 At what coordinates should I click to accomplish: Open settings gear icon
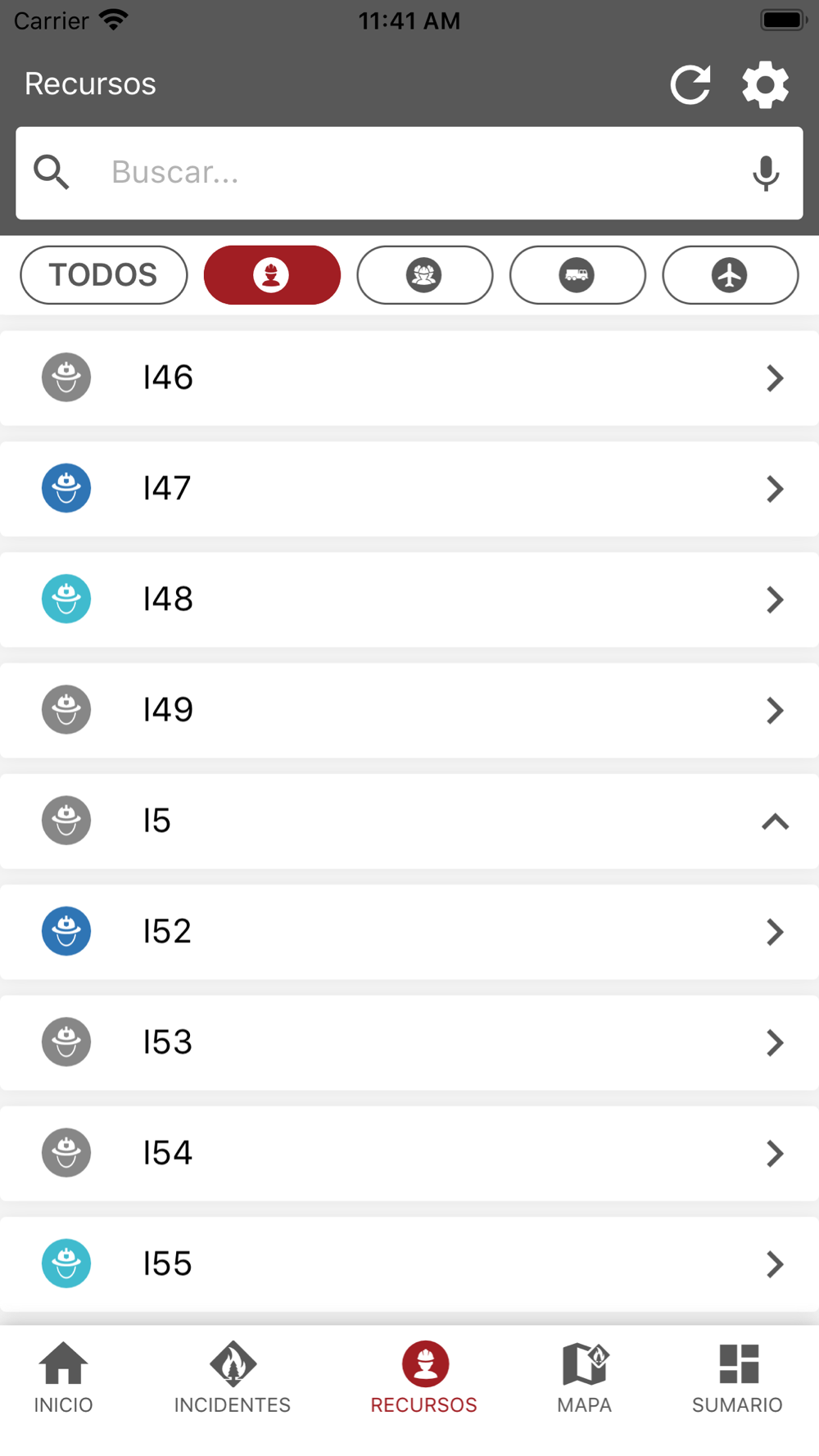coord(765,85)
